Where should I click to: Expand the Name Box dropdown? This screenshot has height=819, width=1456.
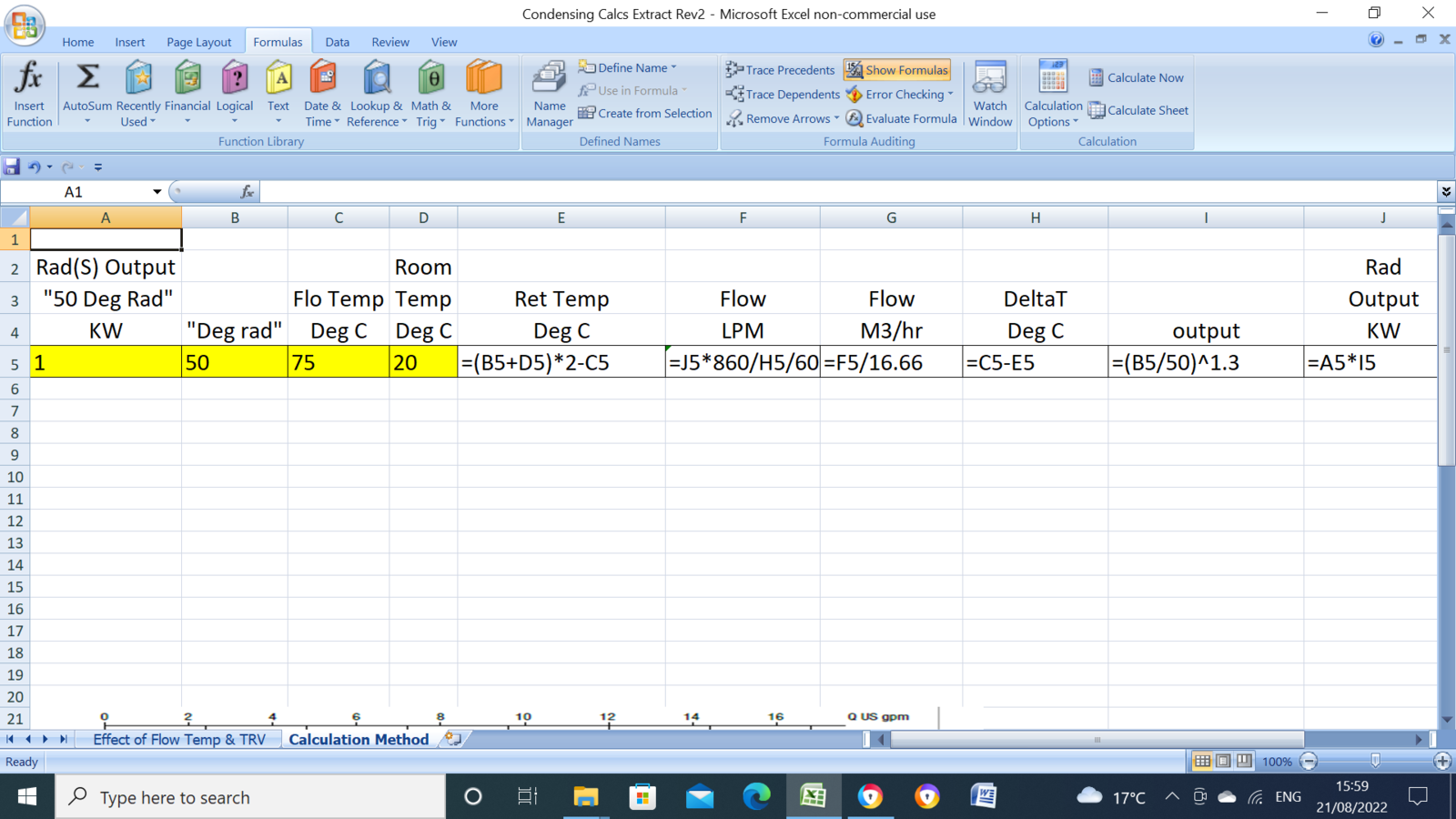click(x=157, y=192)
